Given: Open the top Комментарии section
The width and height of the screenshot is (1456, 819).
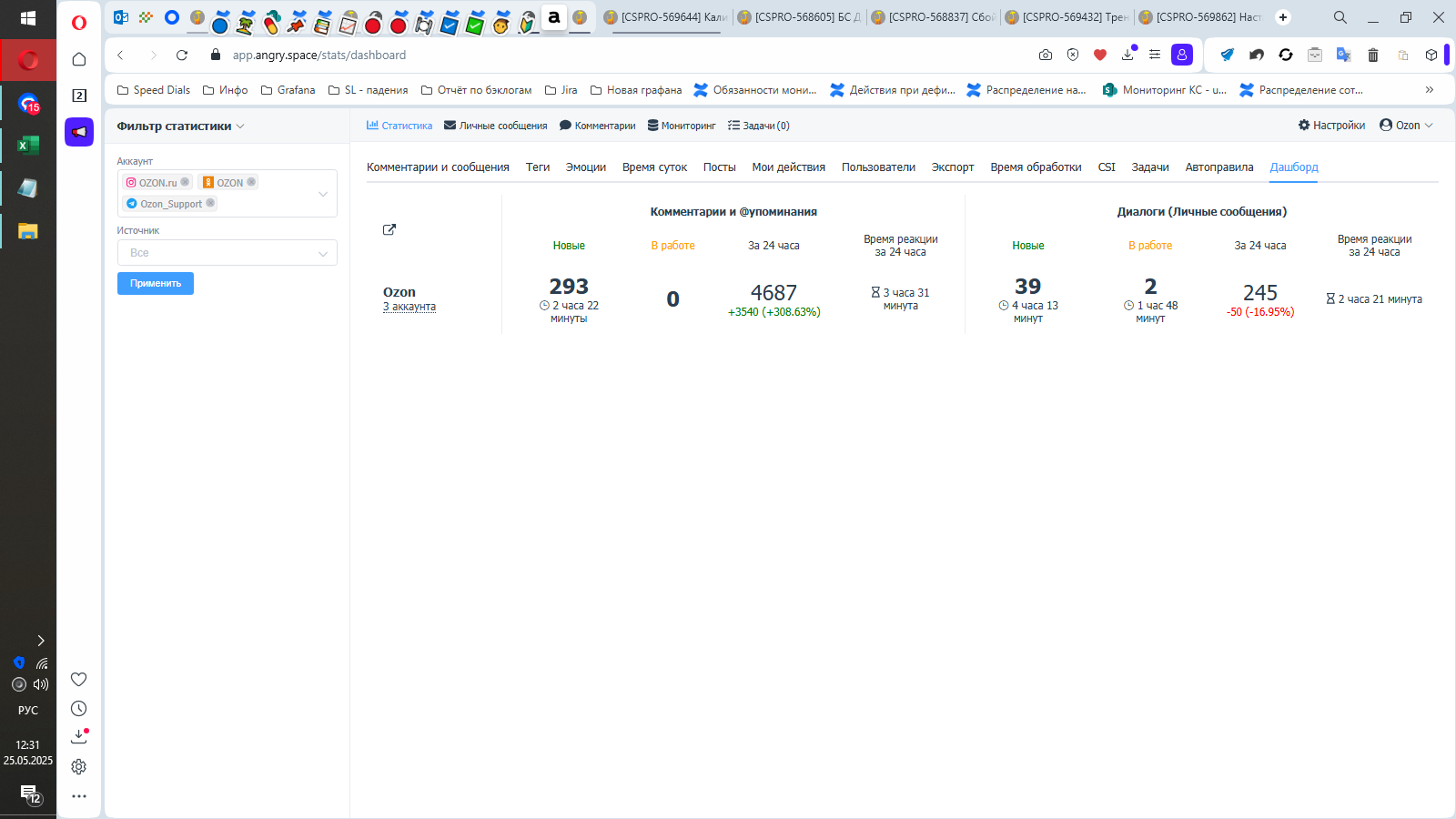Looking at the screenshot, I should coord(598,126).
